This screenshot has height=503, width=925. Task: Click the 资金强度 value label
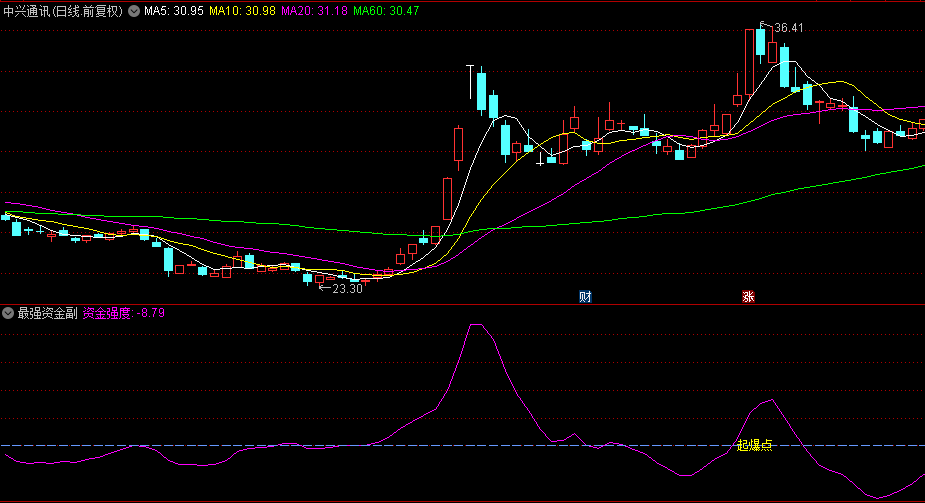pos(124,313)
